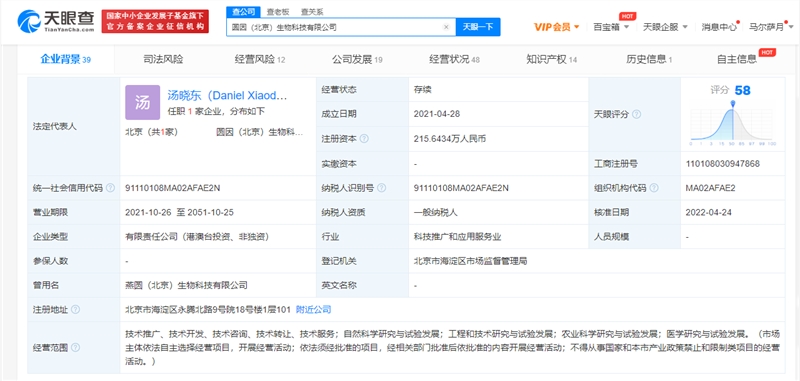Click help icon next to 统一社会信用代码
The image size is (800, 381).
pyautogui.click(x=110, y=188)
